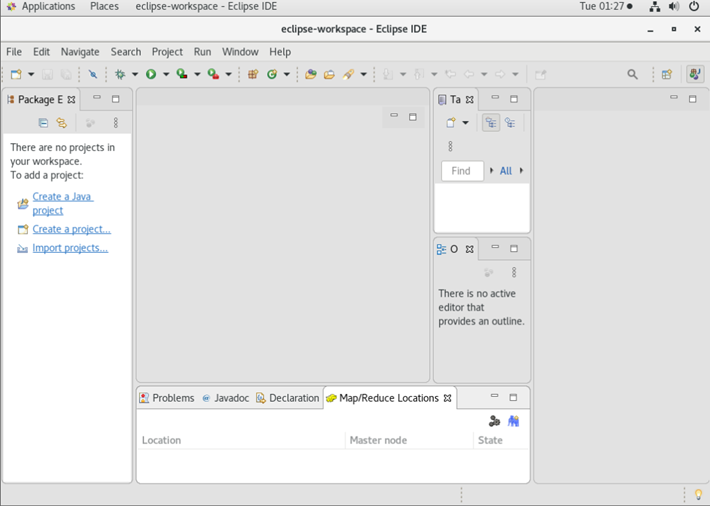Open the Task List view menu dots
Screen dimensions: 710x506
pos(450,146)
